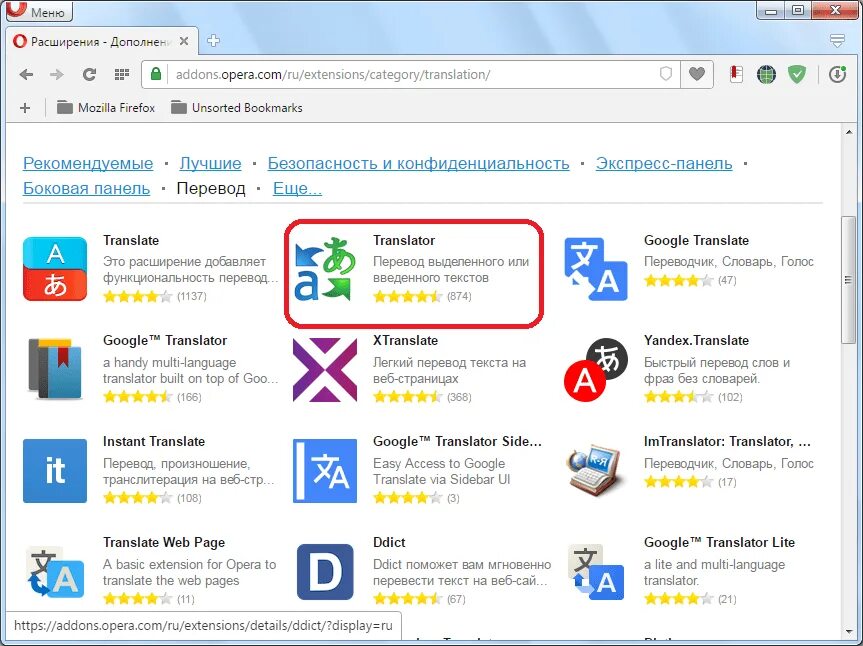Open Безопасность и конфиденциальность category

[418, 163]
